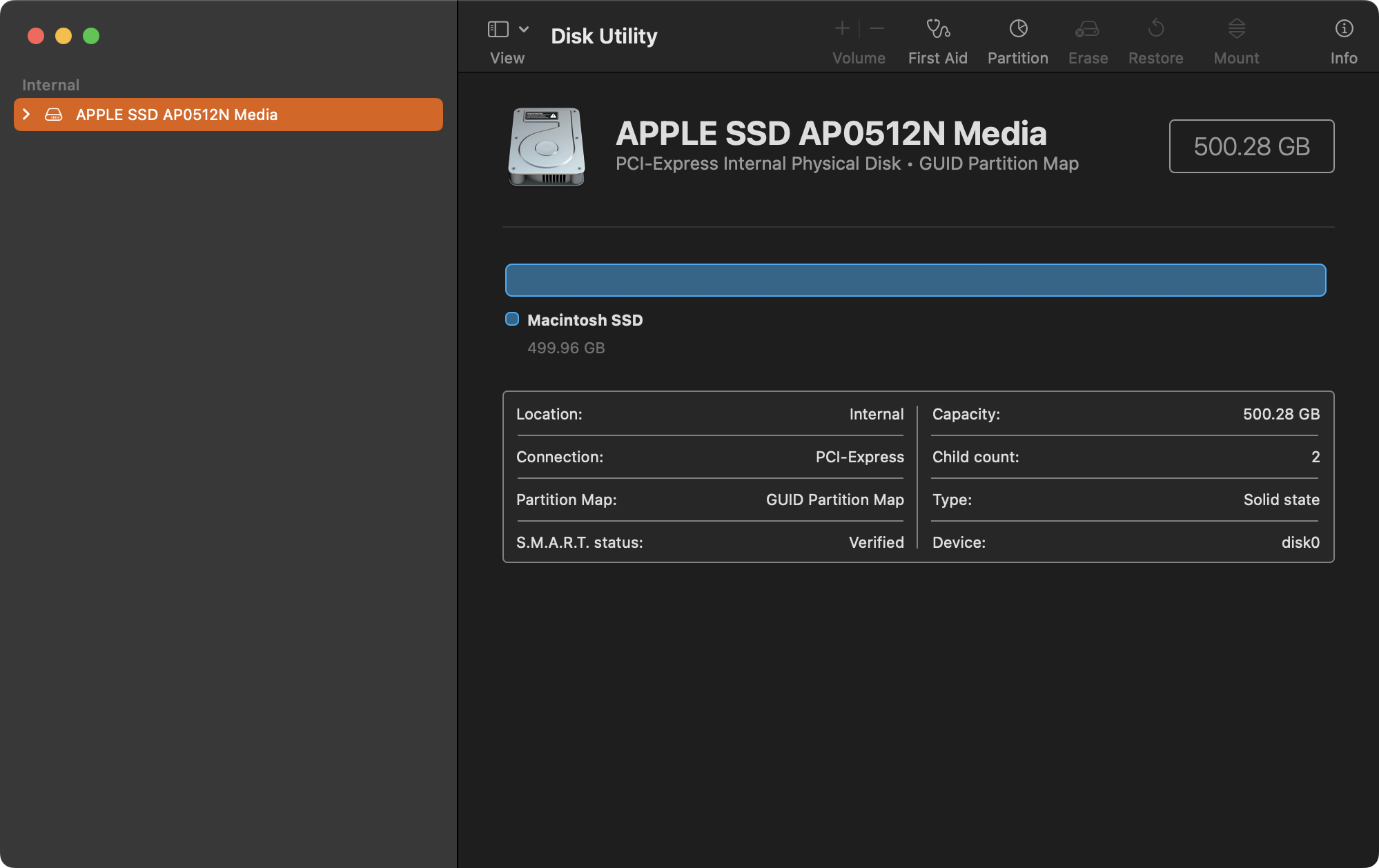Click the S.M.A.R.T. status Verified row
The image size is (1379, 868).
click(x=710, y=542)
